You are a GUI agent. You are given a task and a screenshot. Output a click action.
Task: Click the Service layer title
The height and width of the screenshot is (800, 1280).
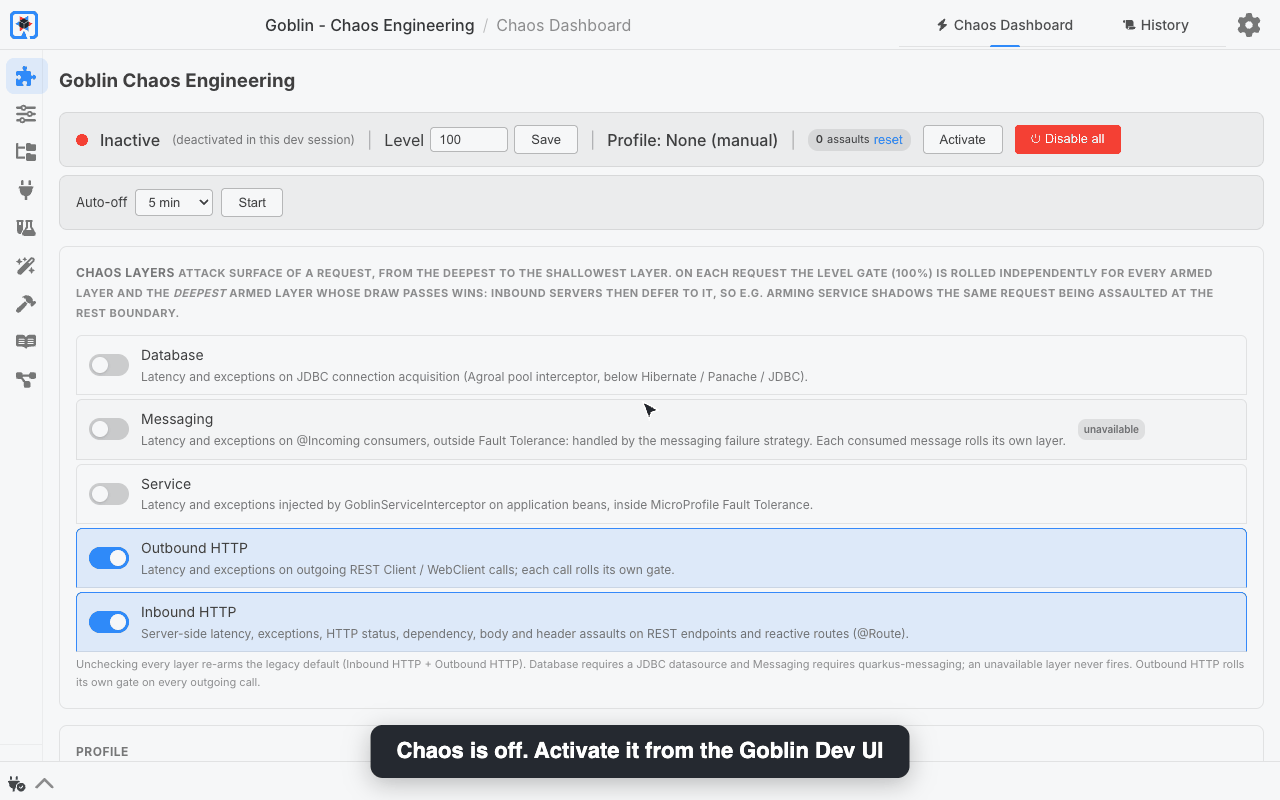(x=166, y=484)
